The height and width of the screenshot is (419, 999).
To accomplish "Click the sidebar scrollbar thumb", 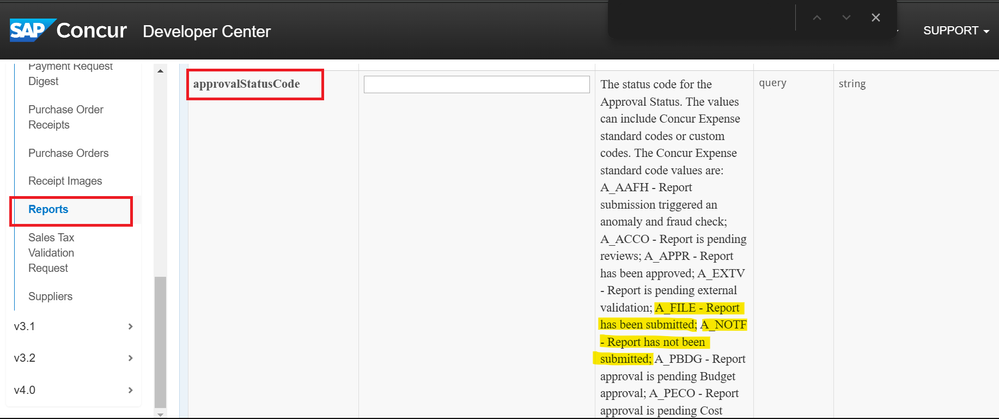I will tap(160, 342).
